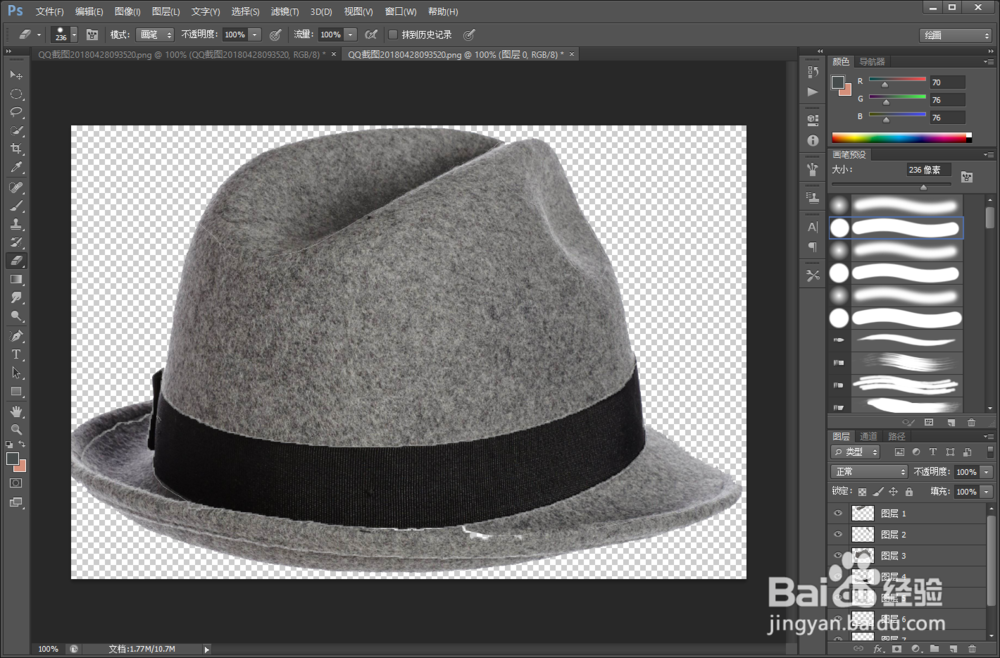1000x658 pixels.
Task: Open the 滤镜(T) menu
Action: click(284, 11)
